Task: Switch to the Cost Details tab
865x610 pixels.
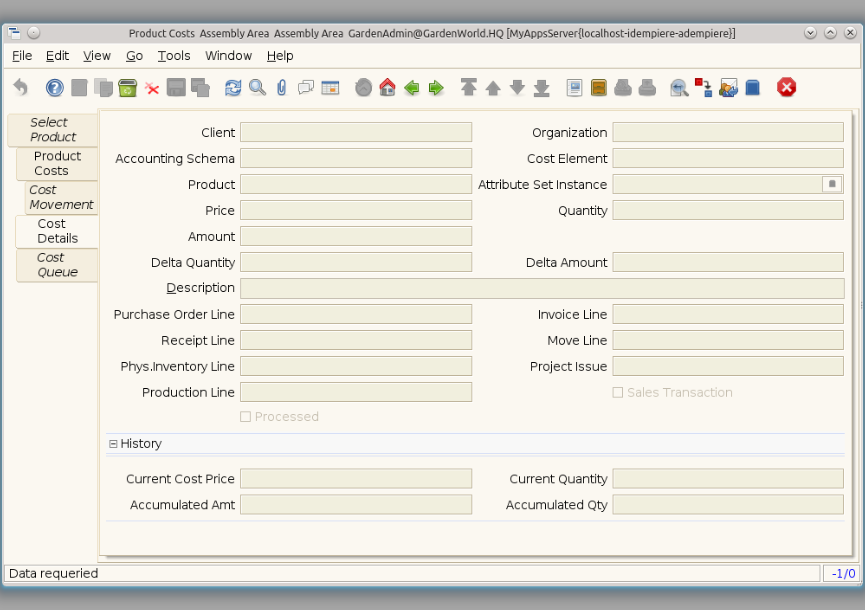Action: pyautogui.click(x=57, y=231)
